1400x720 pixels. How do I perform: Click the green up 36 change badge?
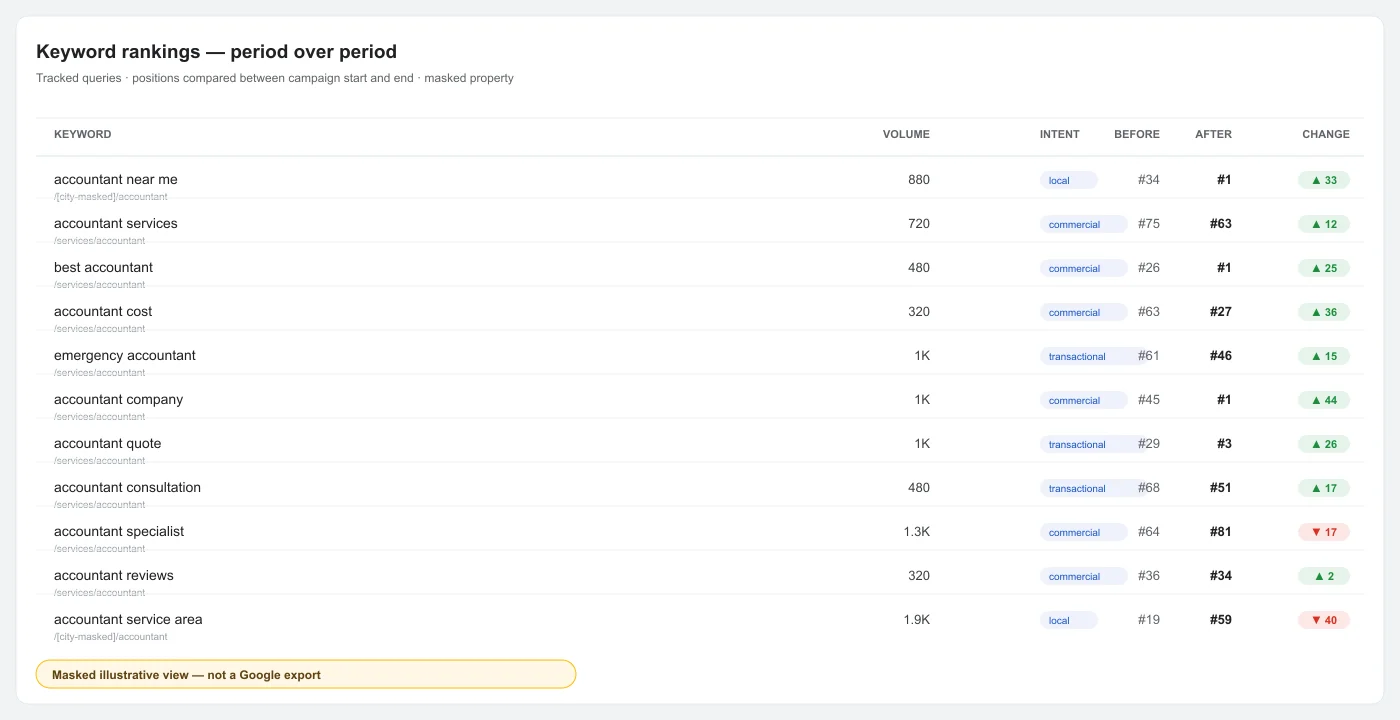coord(1324,312)
